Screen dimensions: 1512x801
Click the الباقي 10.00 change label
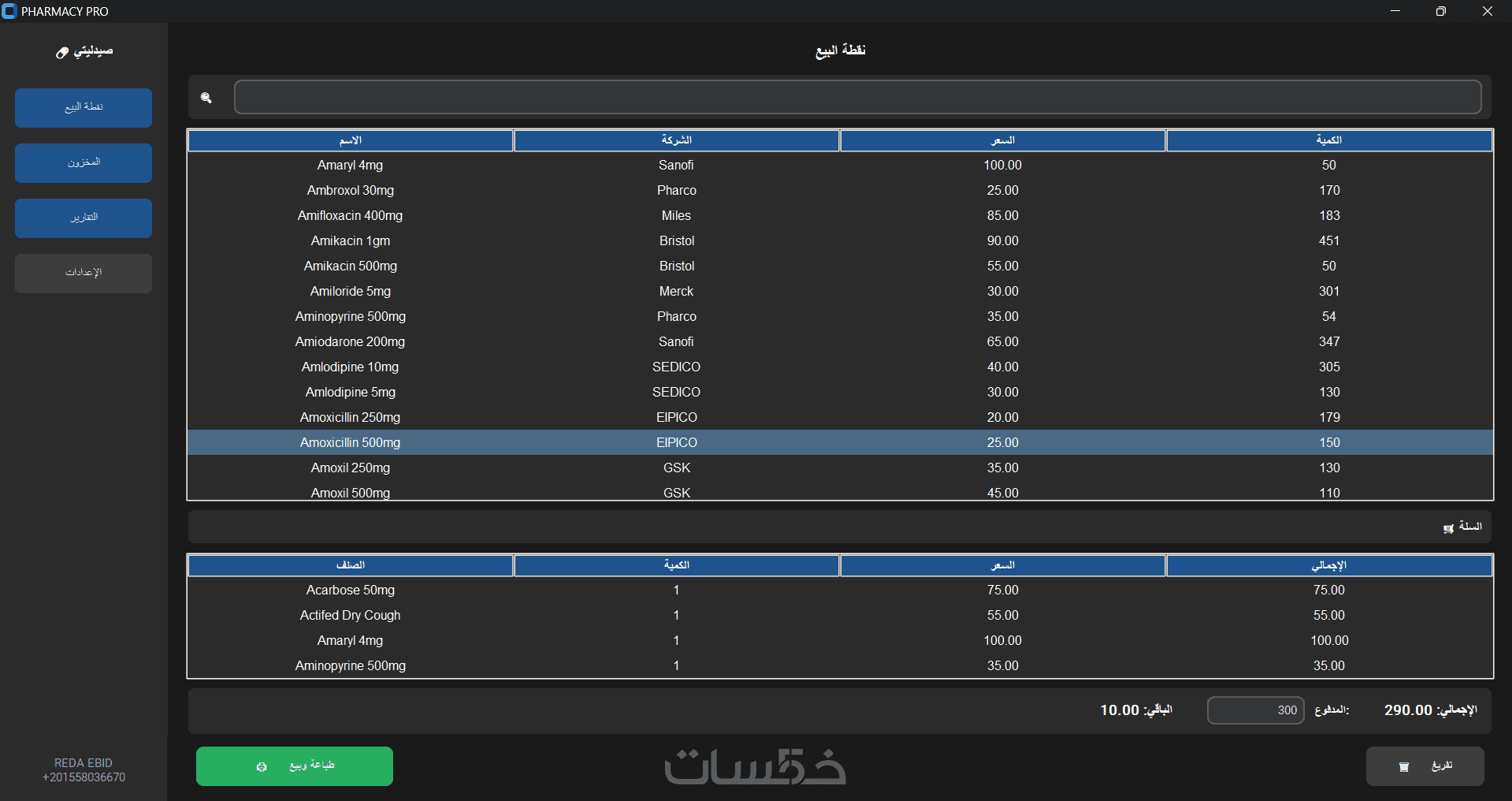(1136, 710)
